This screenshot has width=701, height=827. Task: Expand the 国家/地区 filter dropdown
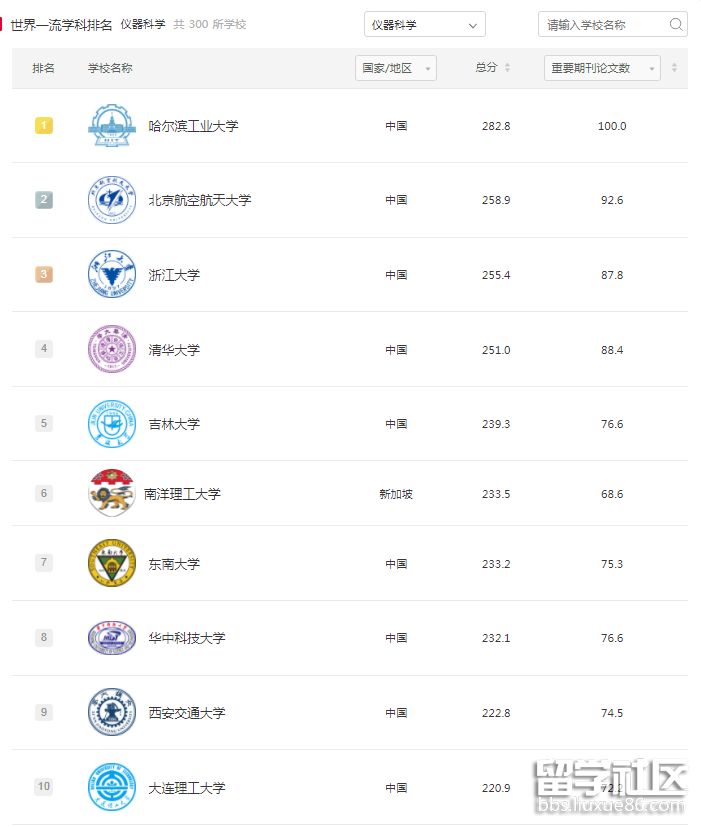click(x=396, y=68)
